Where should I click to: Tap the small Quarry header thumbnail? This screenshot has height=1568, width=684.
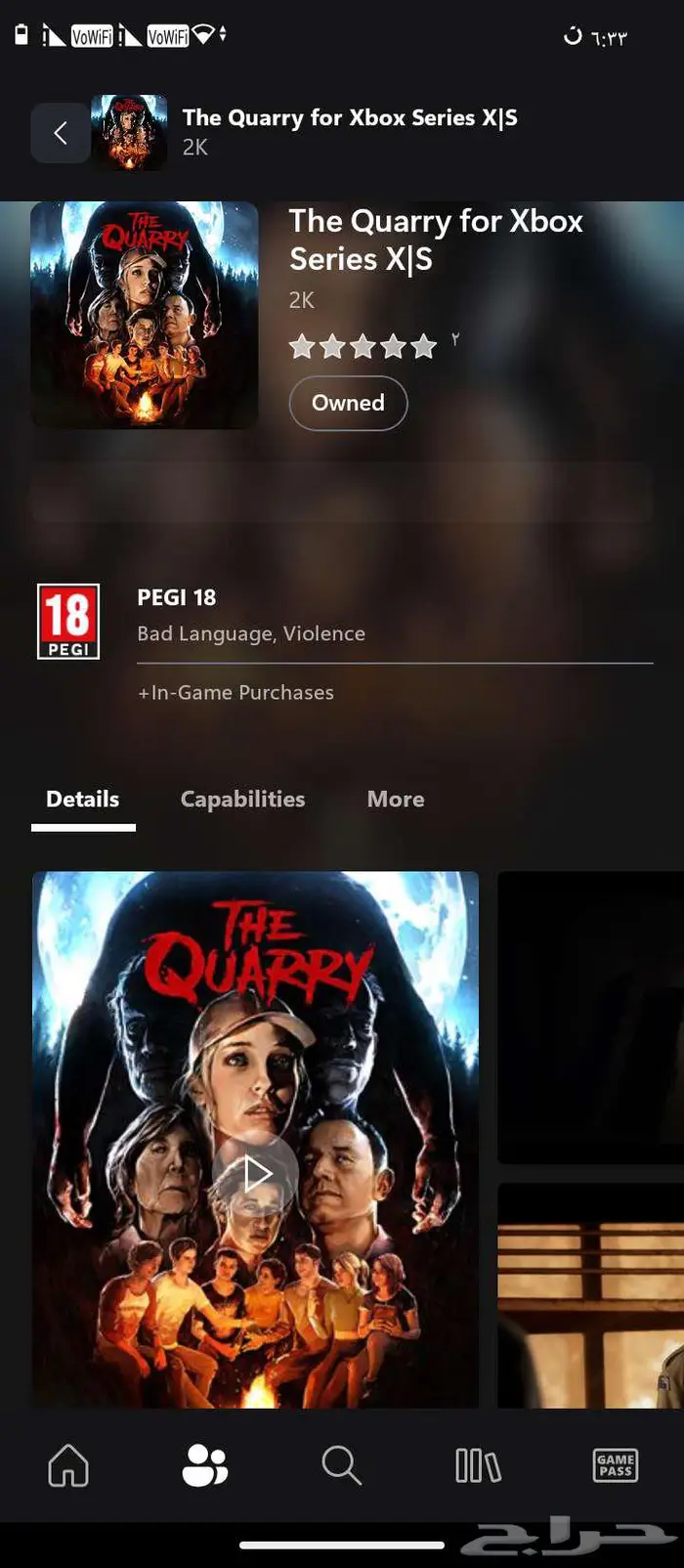pyautogui.click(x=129, y=133)
